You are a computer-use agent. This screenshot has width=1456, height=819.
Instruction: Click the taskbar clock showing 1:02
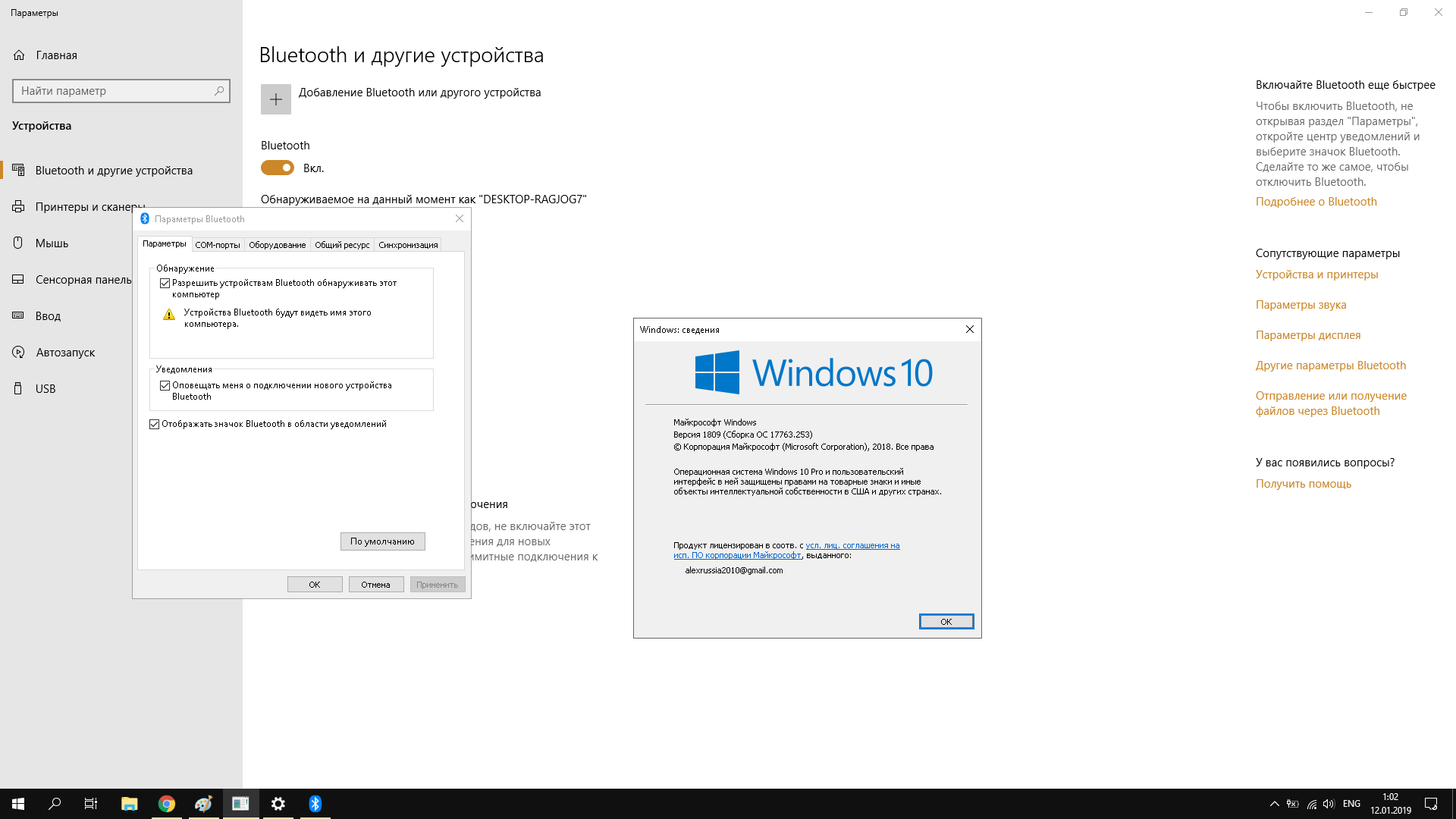1390,804
